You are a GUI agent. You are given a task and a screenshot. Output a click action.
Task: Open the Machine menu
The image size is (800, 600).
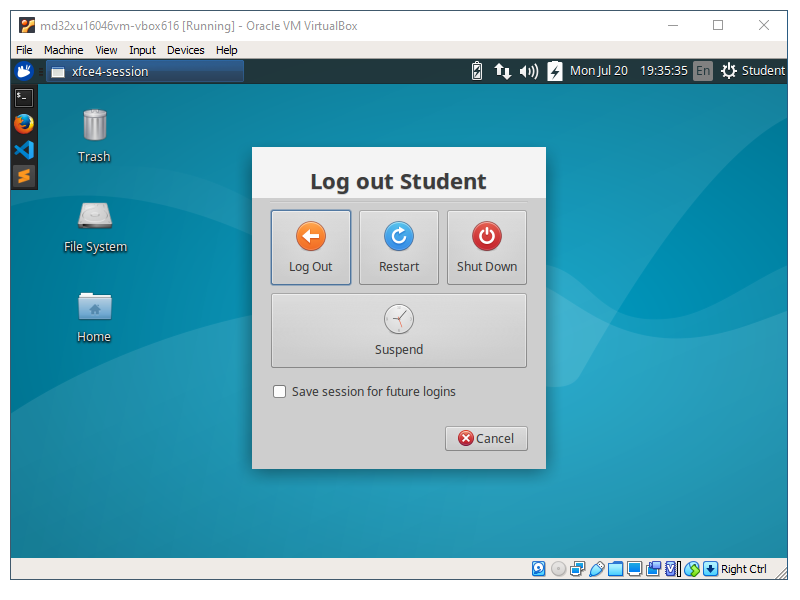[x=64, y=50]
